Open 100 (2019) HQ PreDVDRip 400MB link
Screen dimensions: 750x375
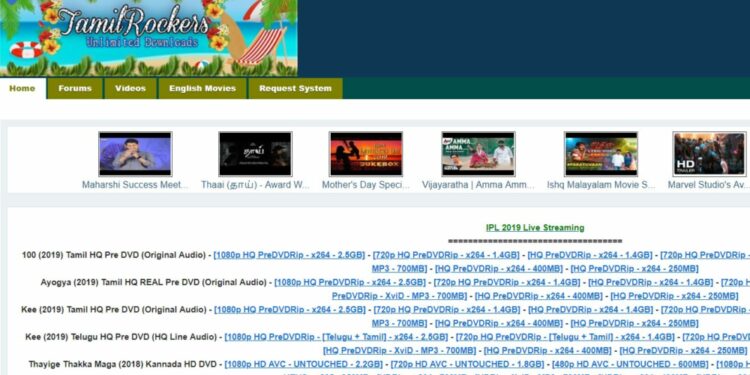498,269
